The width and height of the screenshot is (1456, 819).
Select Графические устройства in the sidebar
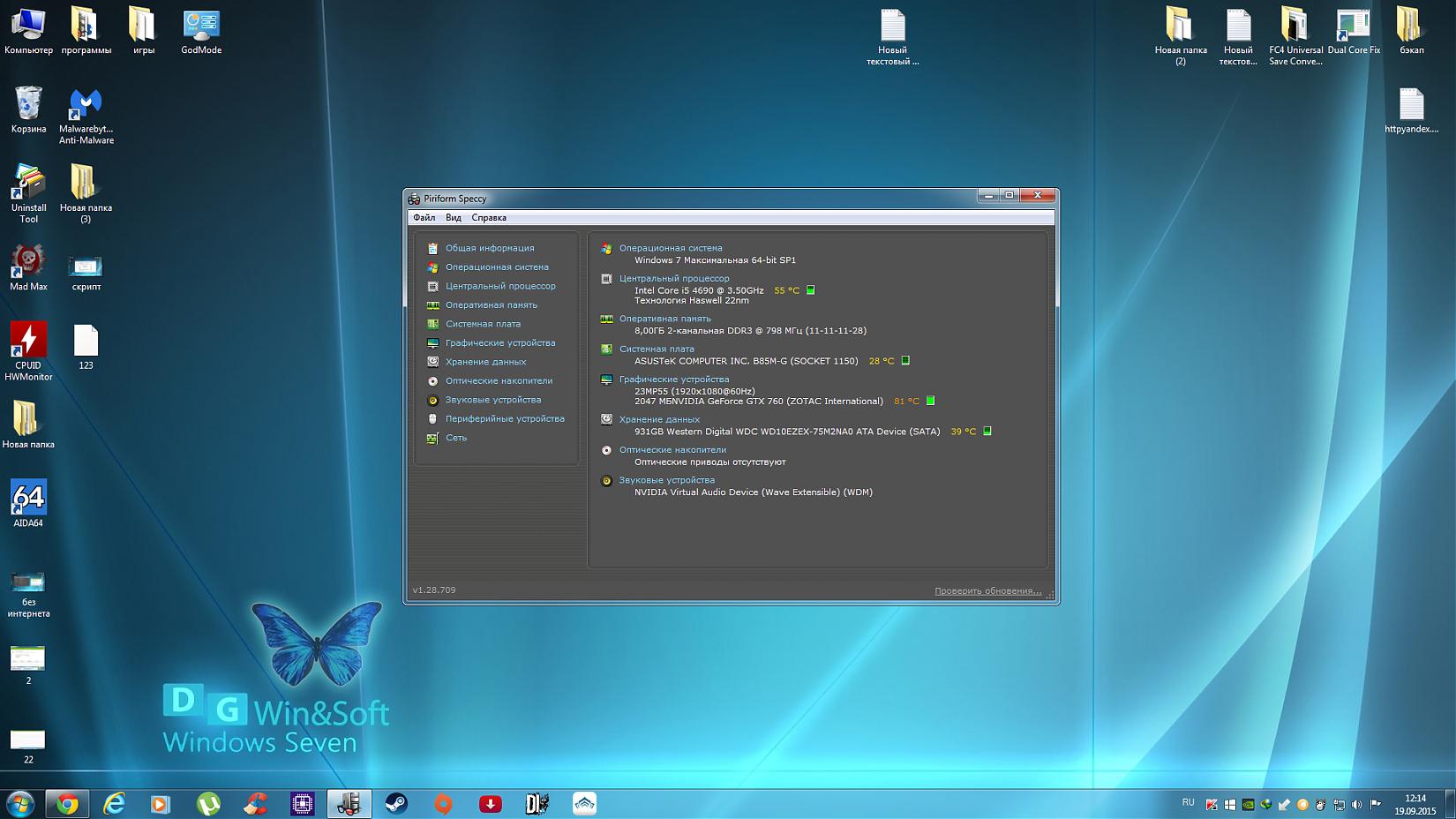(499, 343)
